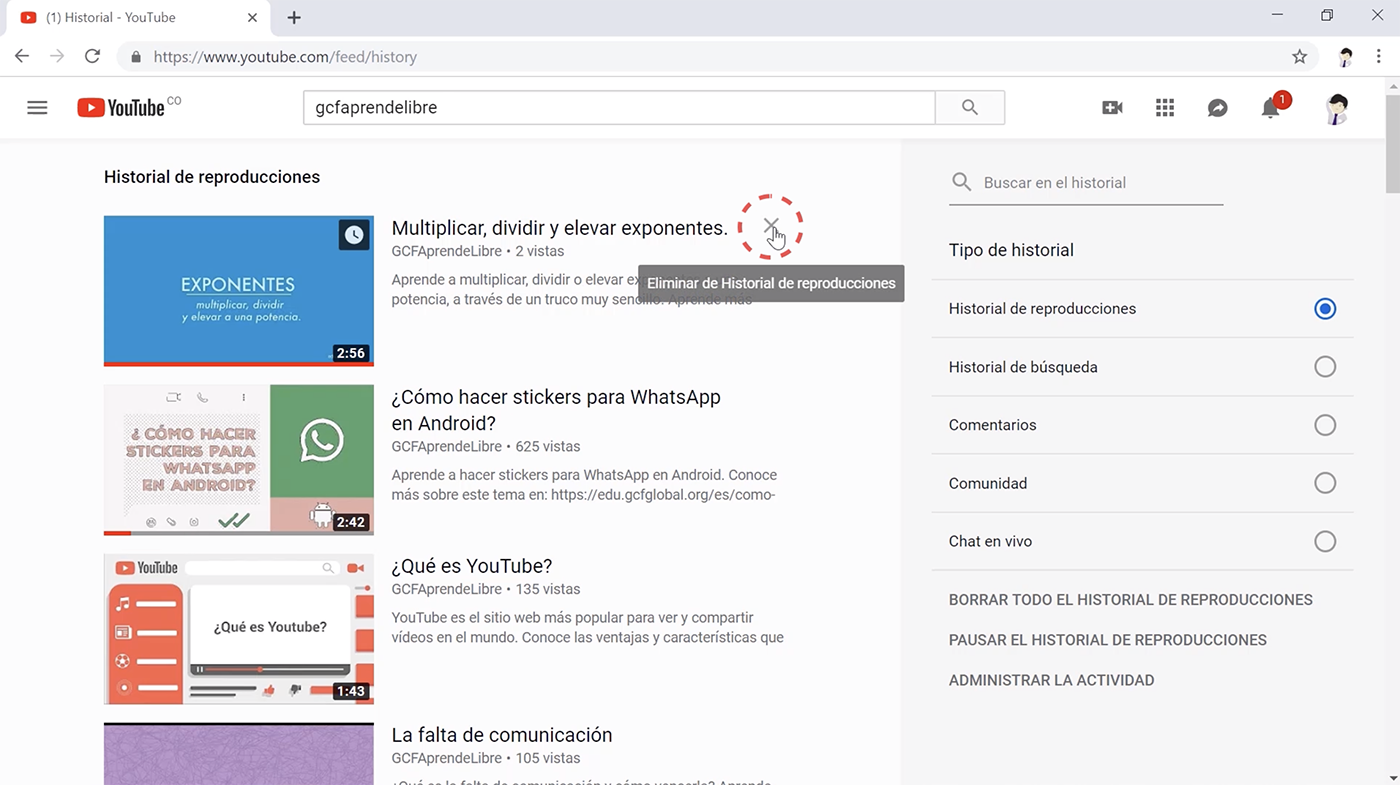Viewport: 1400px width, 785px height.
Task: Click the search magnifier button
Action: tap(969, 108)
